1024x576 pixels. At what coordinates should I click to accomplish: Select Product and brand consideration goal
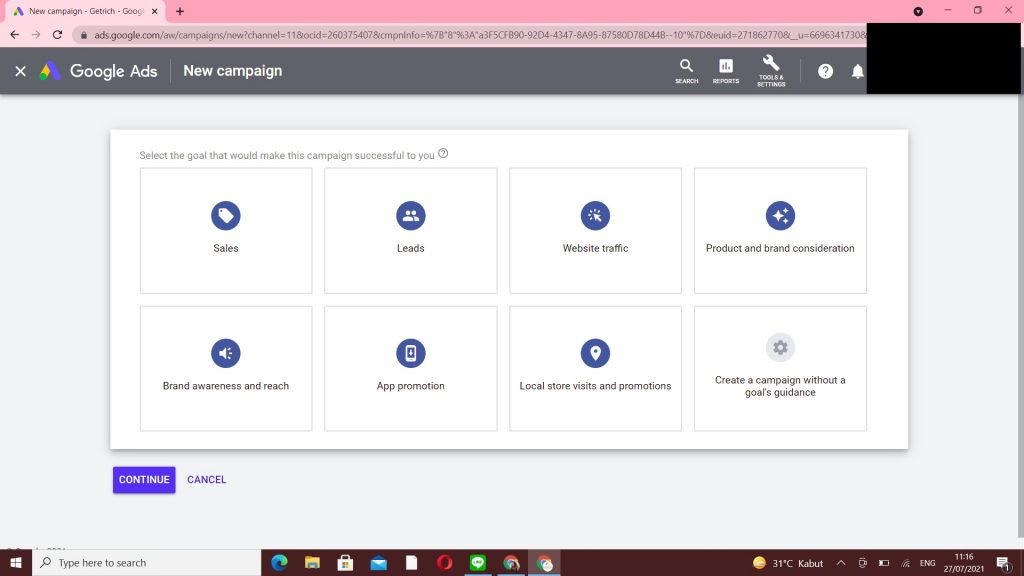[780, 230]
